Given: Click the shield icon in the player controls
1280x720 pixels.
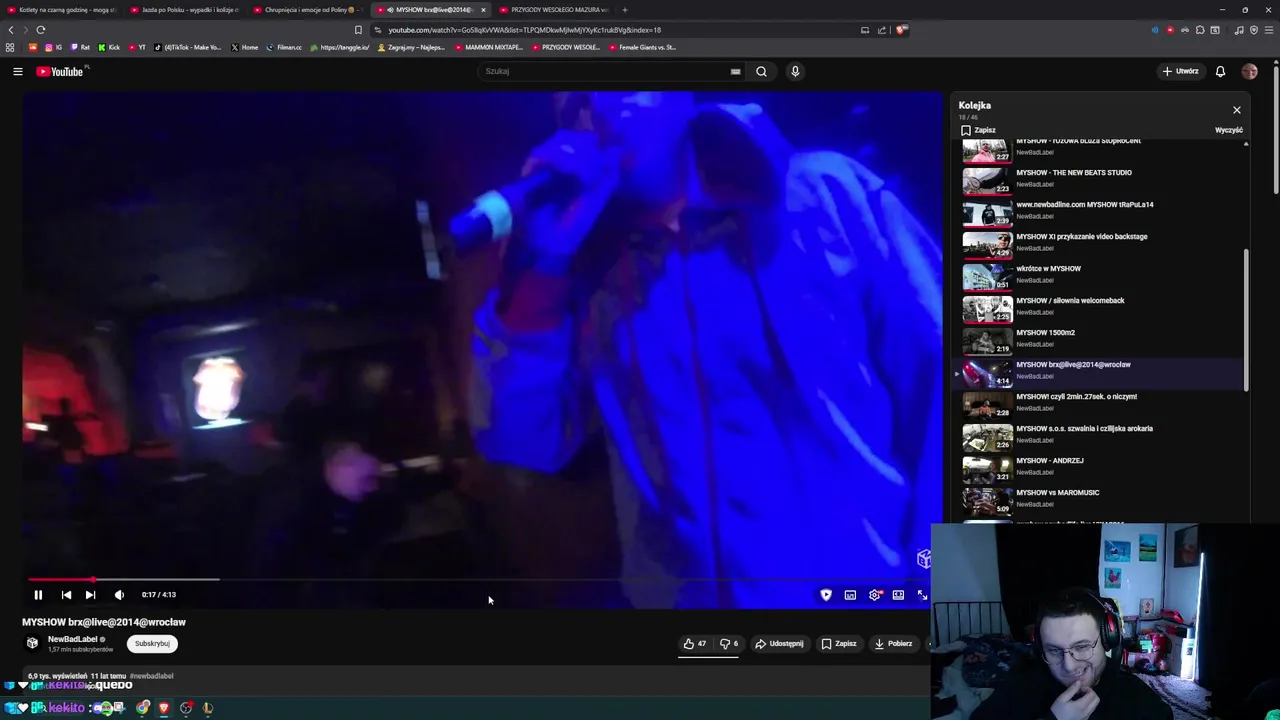Looking at the screenshot, I should click(x=826, y=595).
